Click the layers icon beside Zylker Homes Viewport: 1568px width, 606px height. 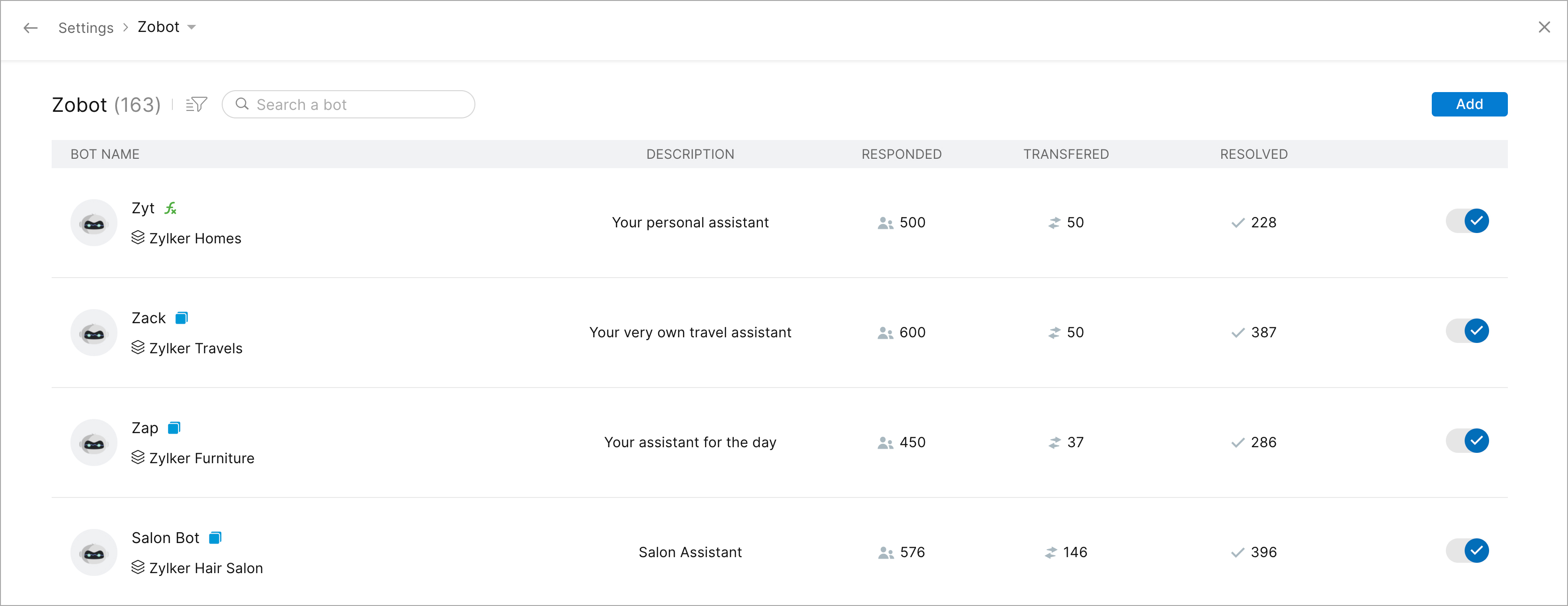point(138,238)
